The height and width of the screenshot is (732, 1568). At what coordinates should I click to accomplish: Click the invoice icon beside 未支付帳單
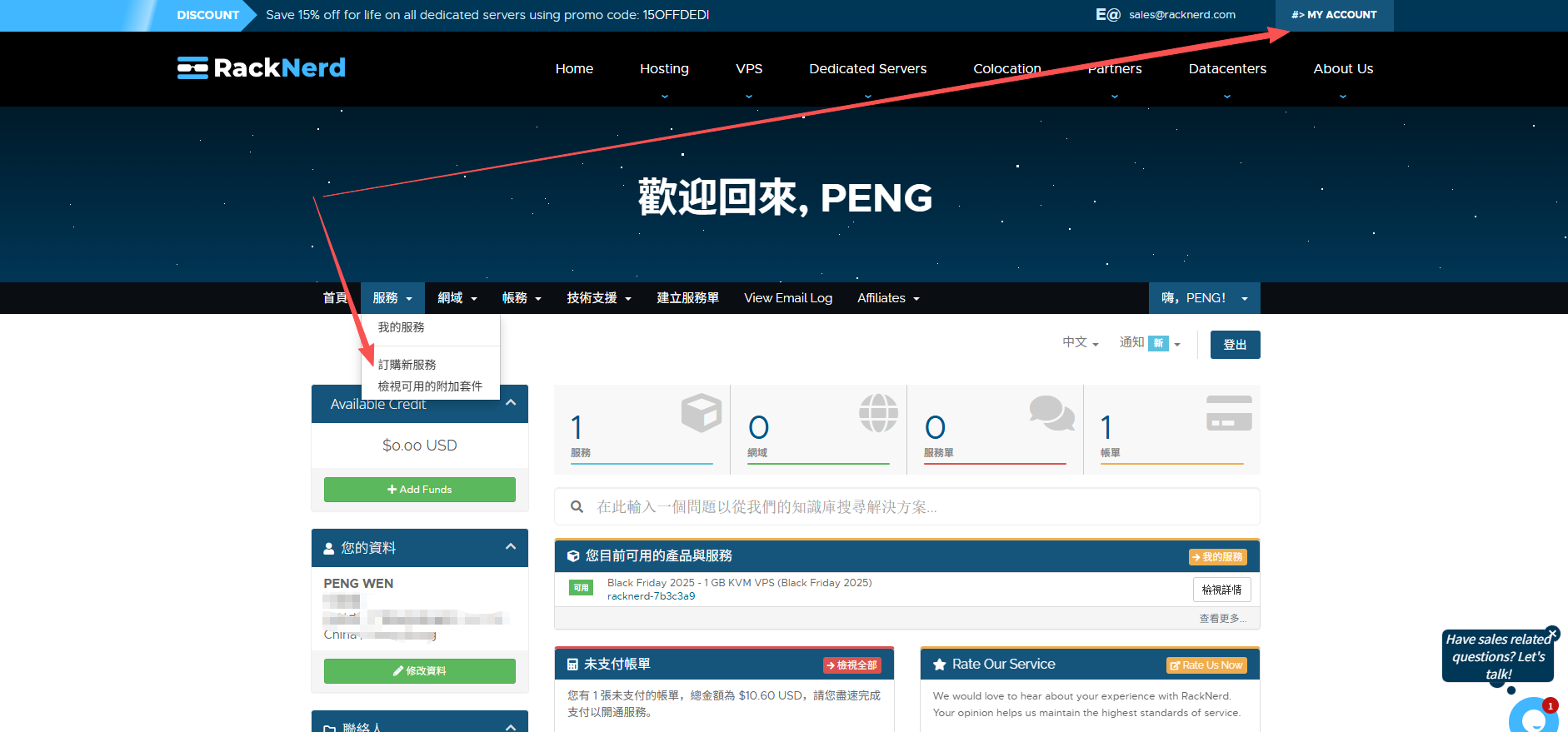[x=572, y=665]
